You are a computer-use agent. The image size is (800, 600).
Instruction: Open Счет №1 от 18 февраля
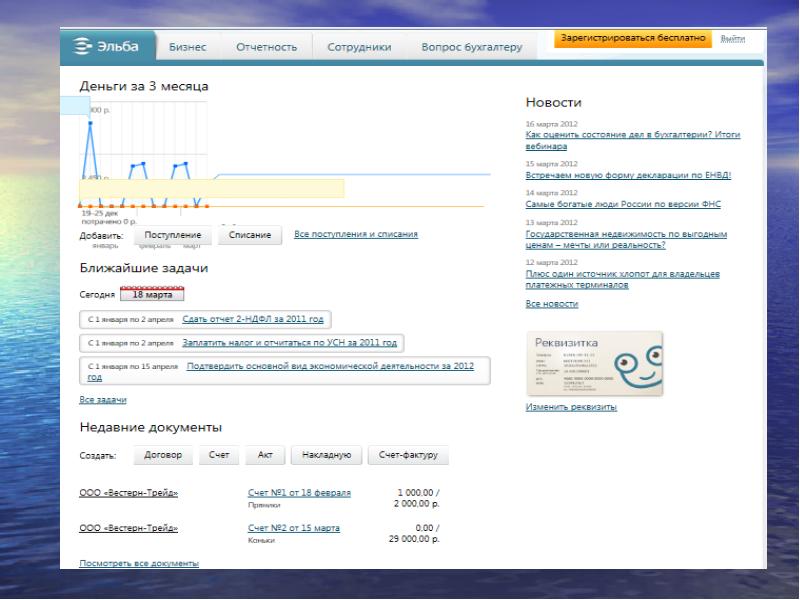point(299,493)
